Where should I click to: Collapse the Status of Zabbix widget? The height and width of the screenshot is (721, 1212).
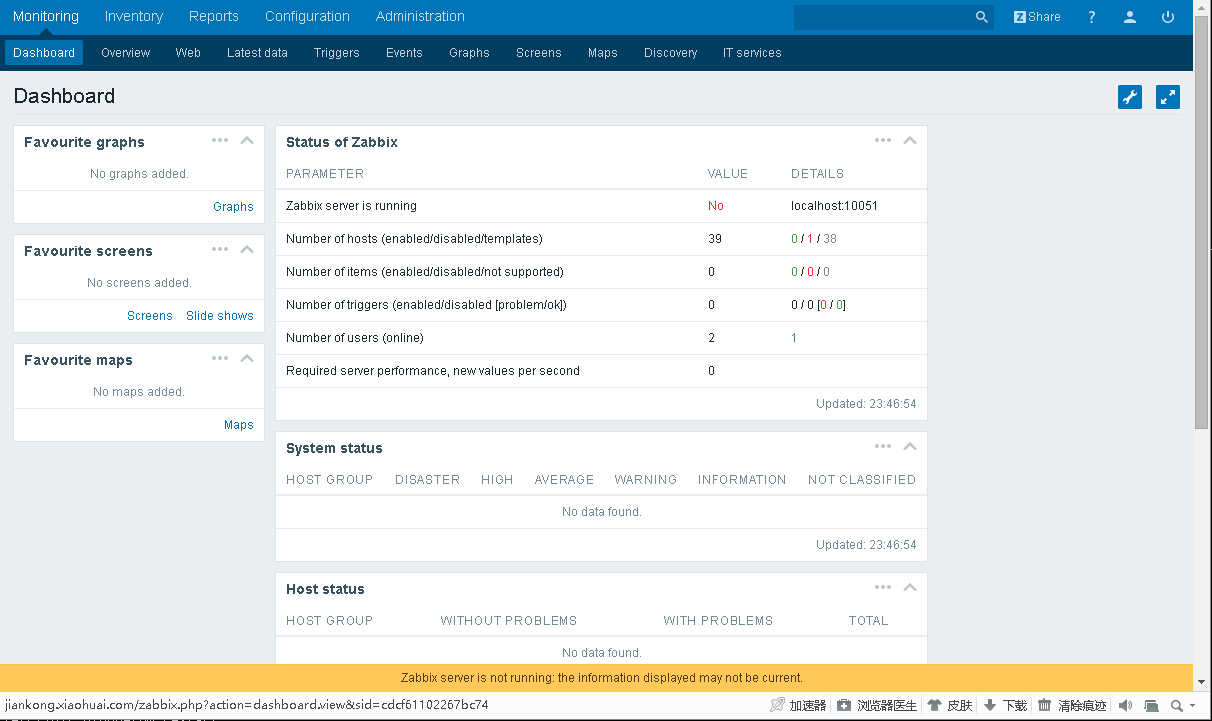[x=910, y=140]
